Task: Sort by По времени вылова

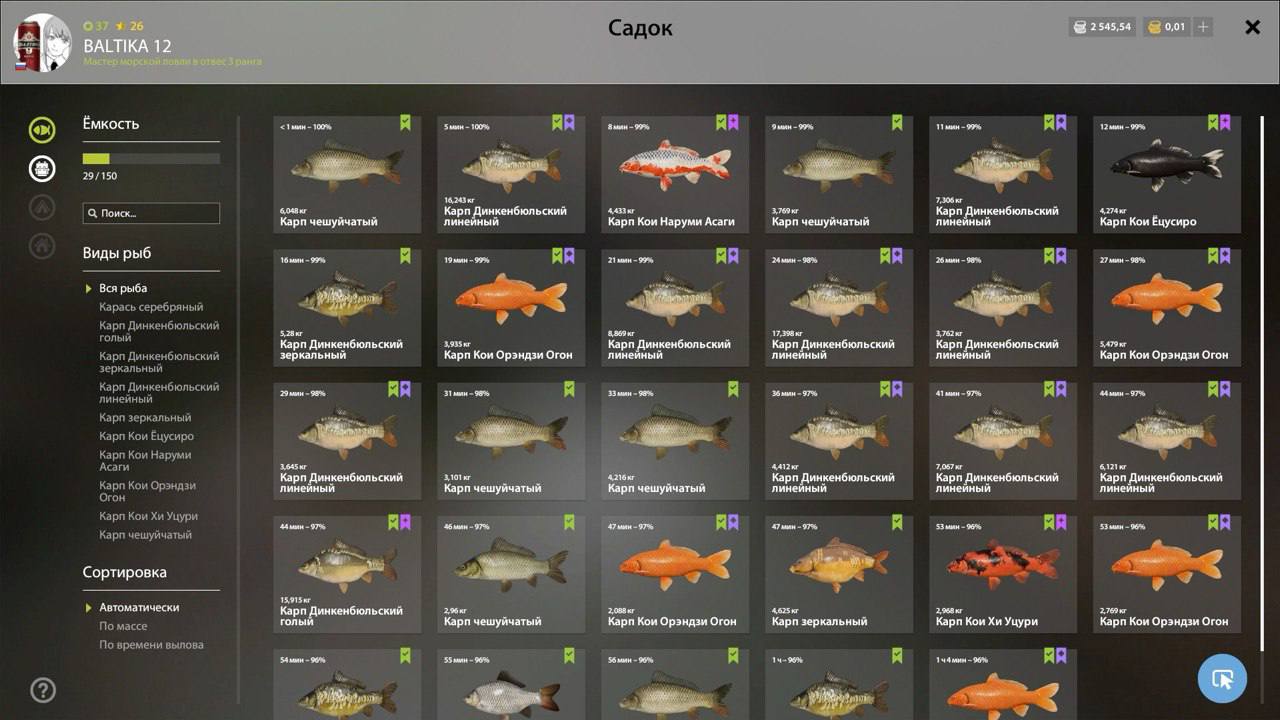Action: point(151,645)
